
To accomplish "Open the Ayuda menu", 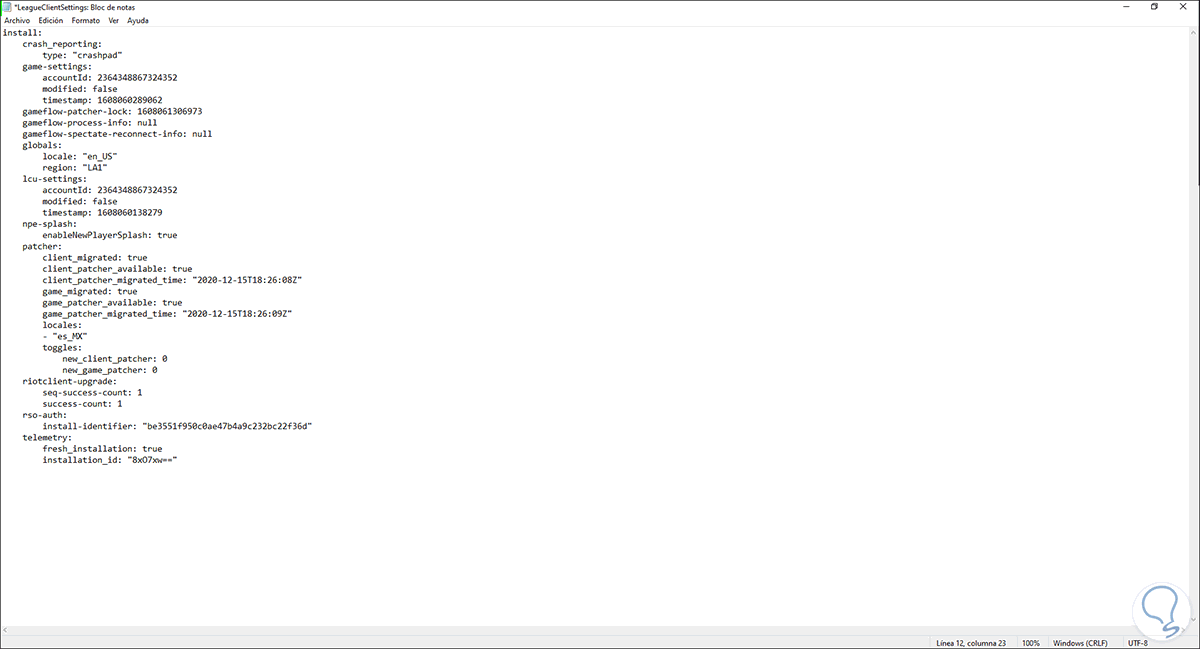I will click(x=138, y=20).
